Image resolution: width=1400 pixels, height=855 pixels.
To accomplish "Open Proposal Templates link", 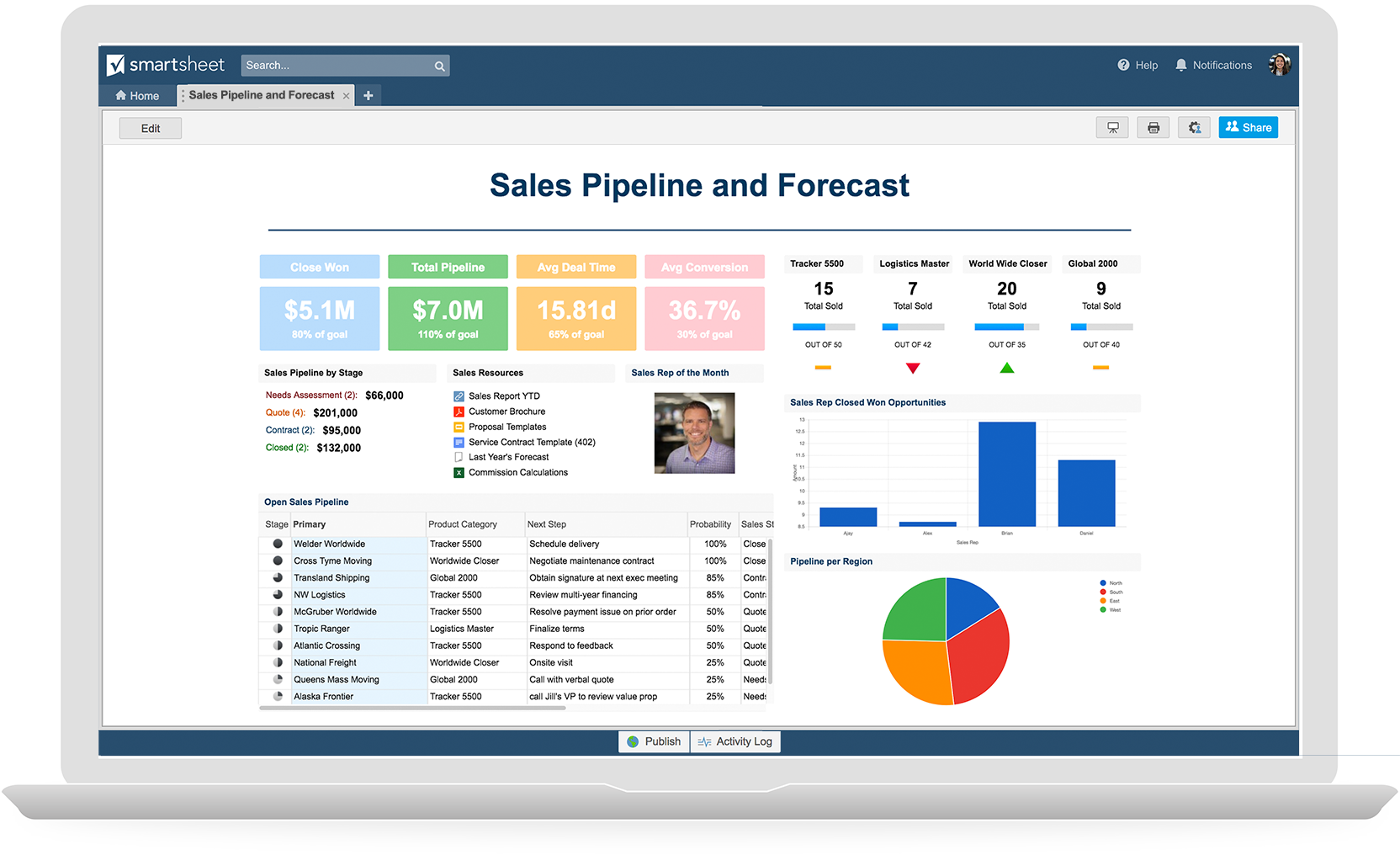I will [507, 427].
